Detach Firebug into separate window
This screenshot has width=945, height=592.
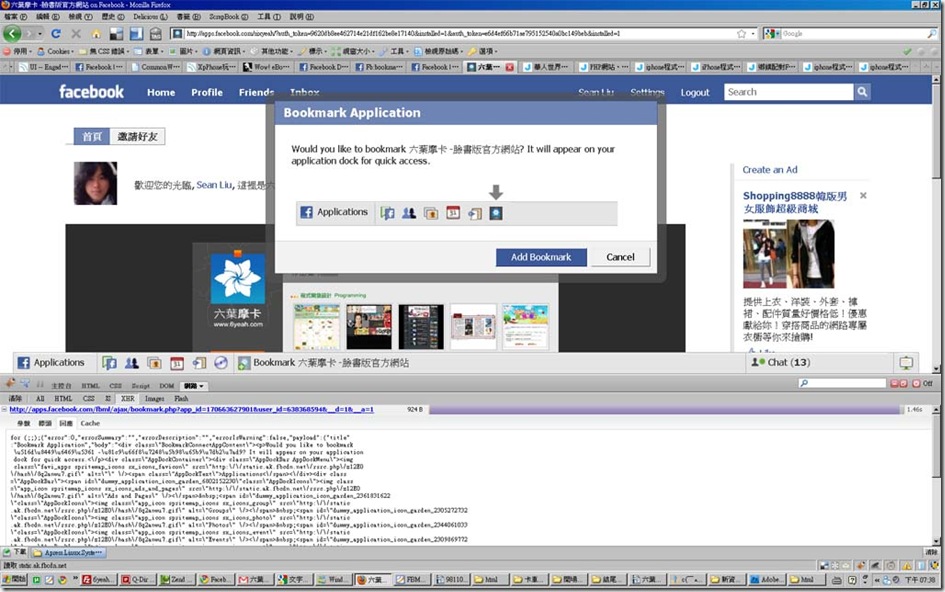click(903, 383)
